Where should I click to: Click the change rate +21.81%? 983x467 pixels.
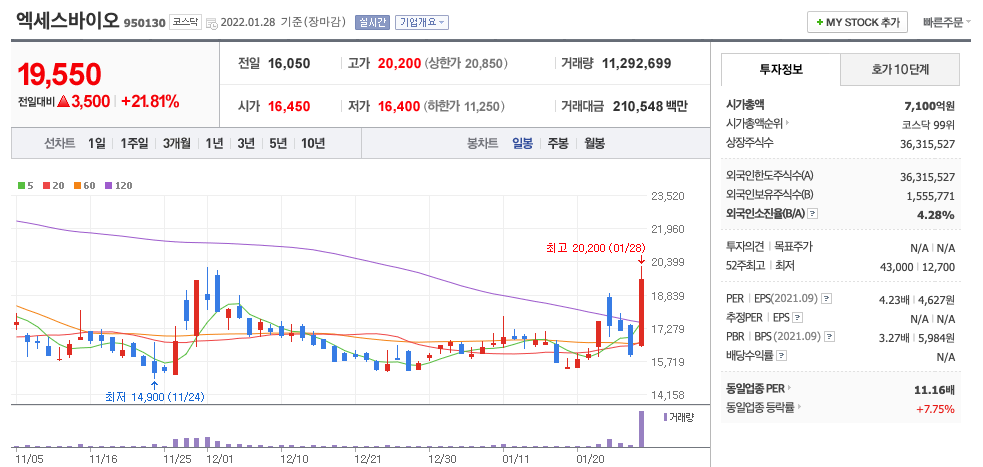(x=150, y=102)
